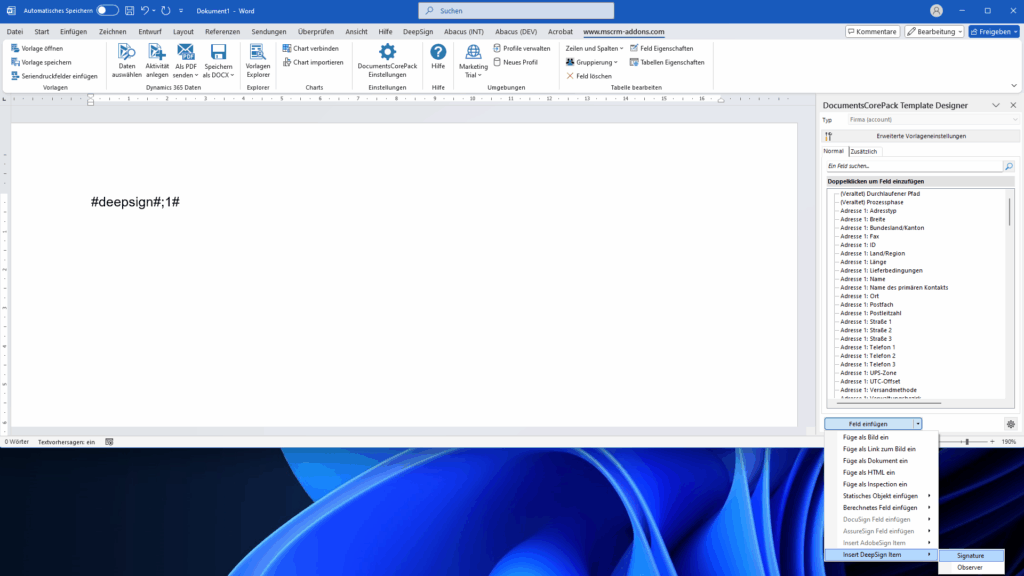Open the Daten auswählen tool
The image size is (1024, 576).
tap(127, 61)
